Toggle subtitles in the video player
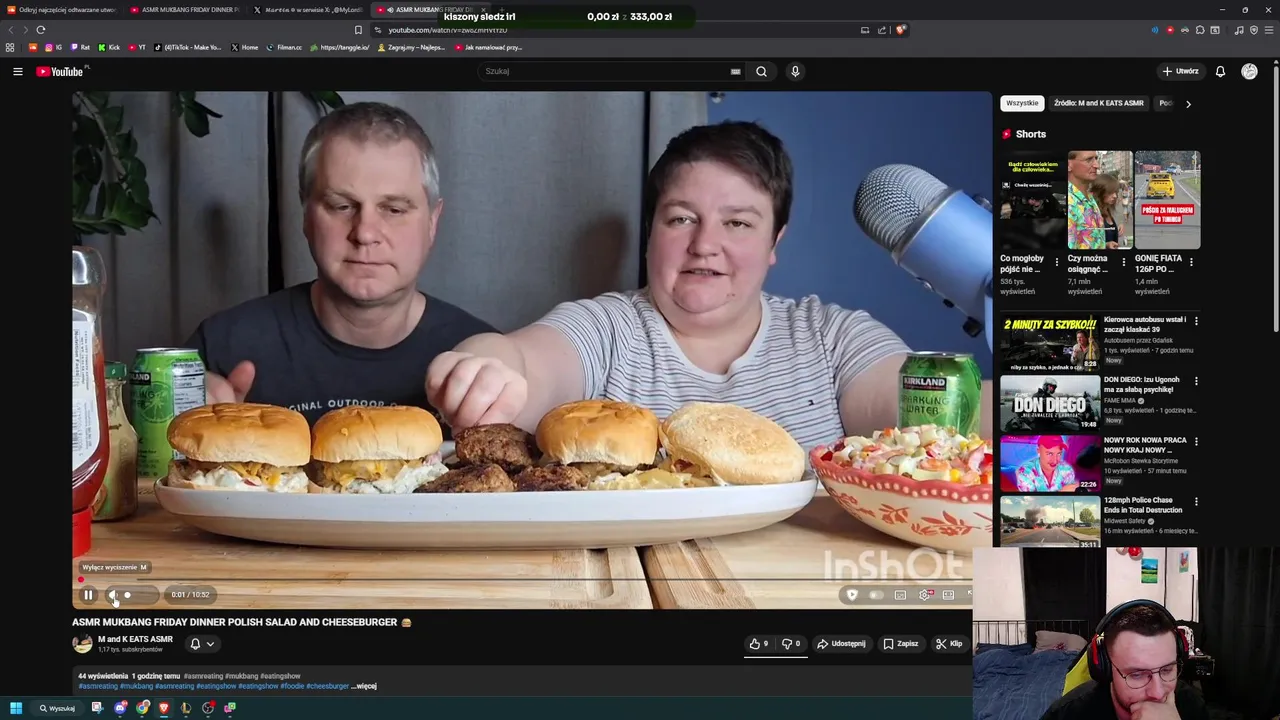This screenshot has height=720, width=1280. click(900, 595)
